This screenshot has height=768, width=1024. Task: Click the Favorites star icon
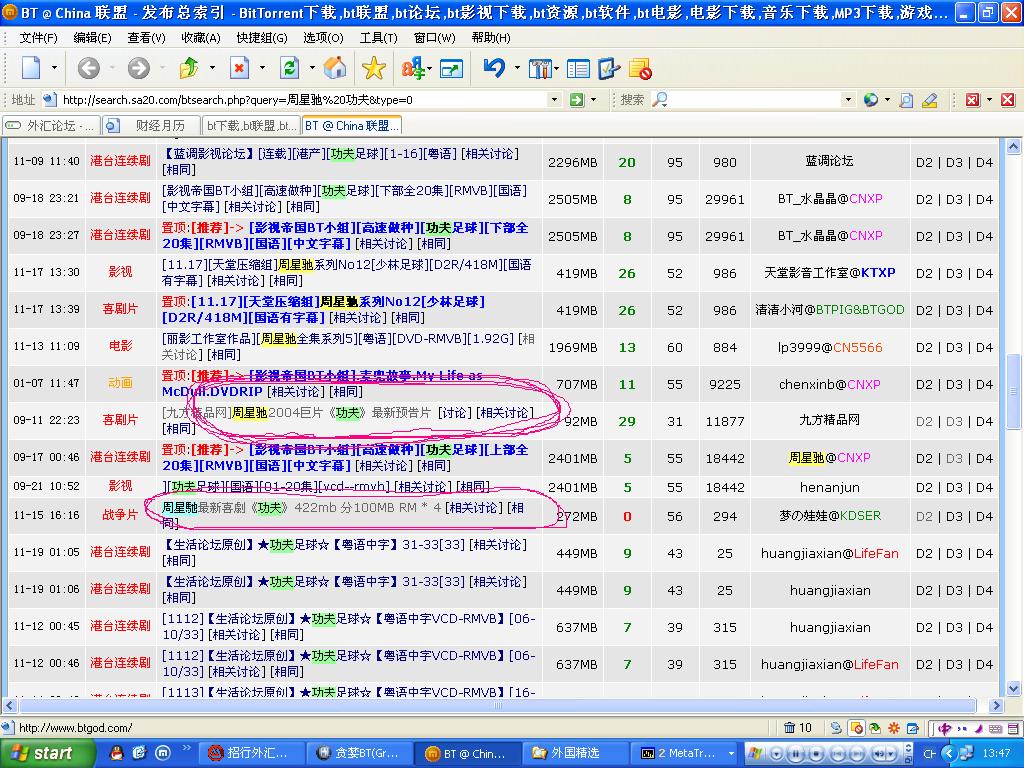point(374,68)
